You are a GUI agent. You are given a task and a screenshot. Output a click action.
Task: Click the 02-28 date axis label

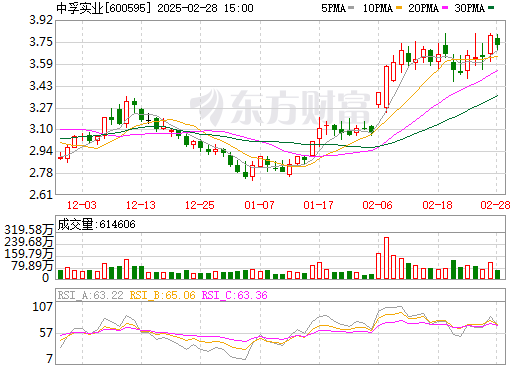pyautogui.click(x=496, y=205)
